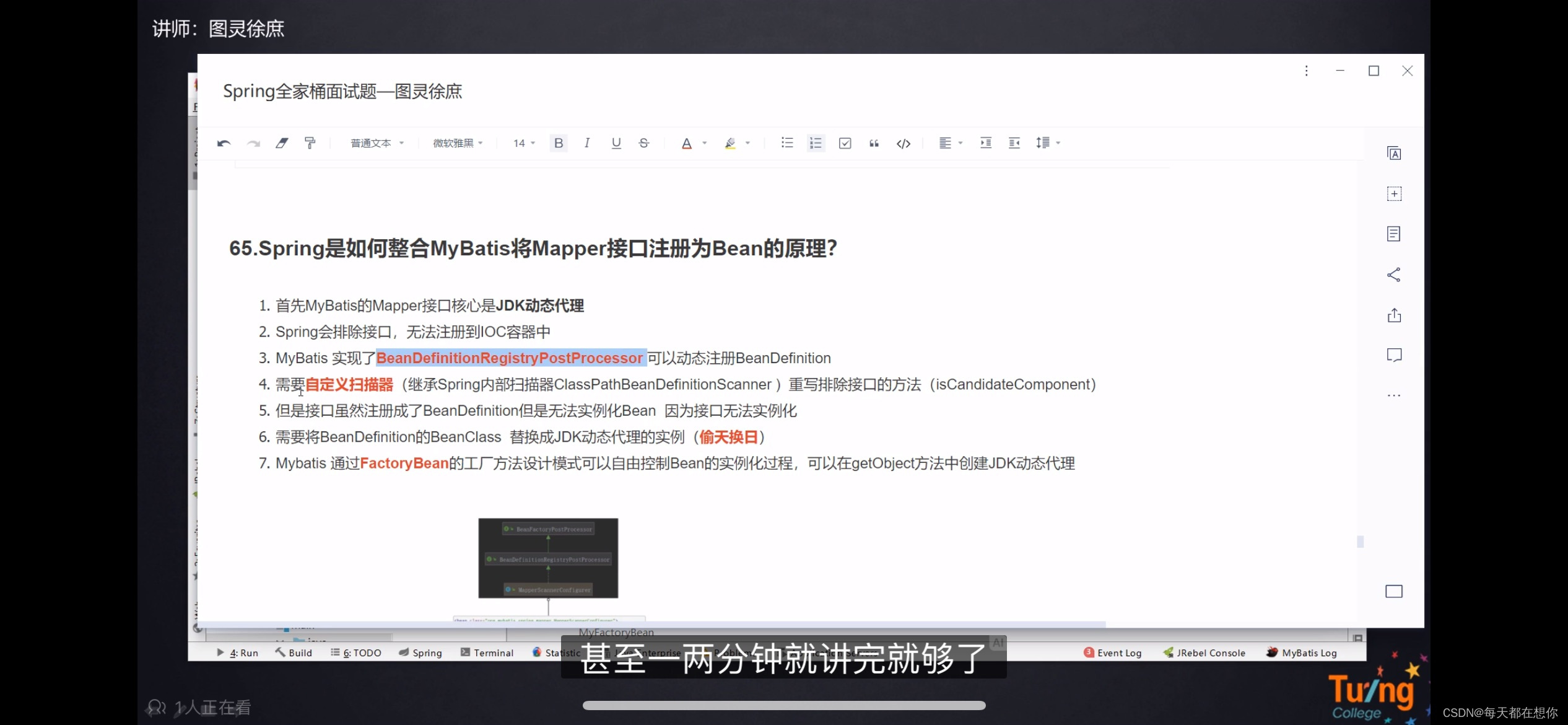Click the video progress bar

click(x=784, y=705)
